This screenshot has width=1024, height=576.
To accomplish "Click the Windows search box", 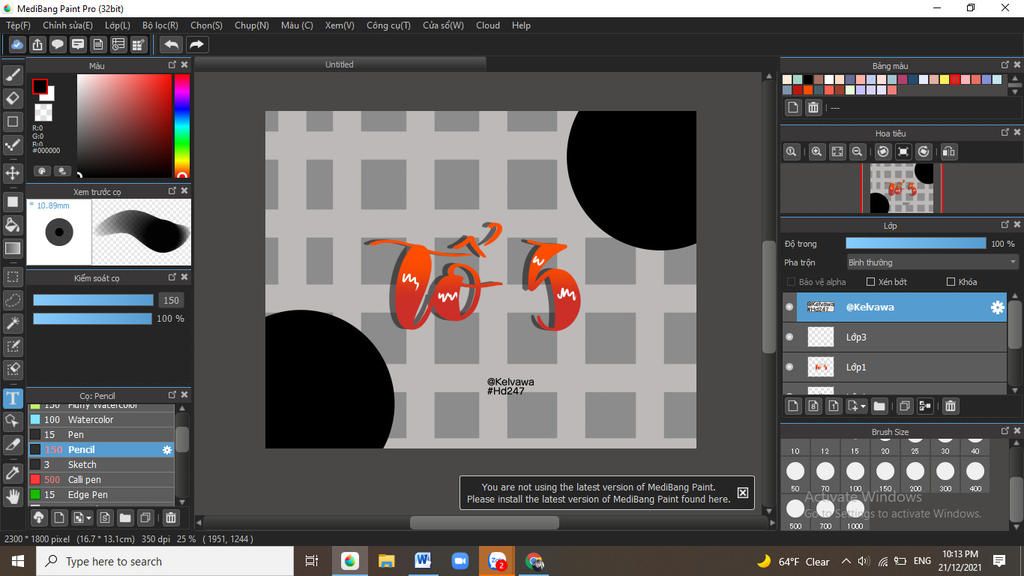I will coord(165,561).
